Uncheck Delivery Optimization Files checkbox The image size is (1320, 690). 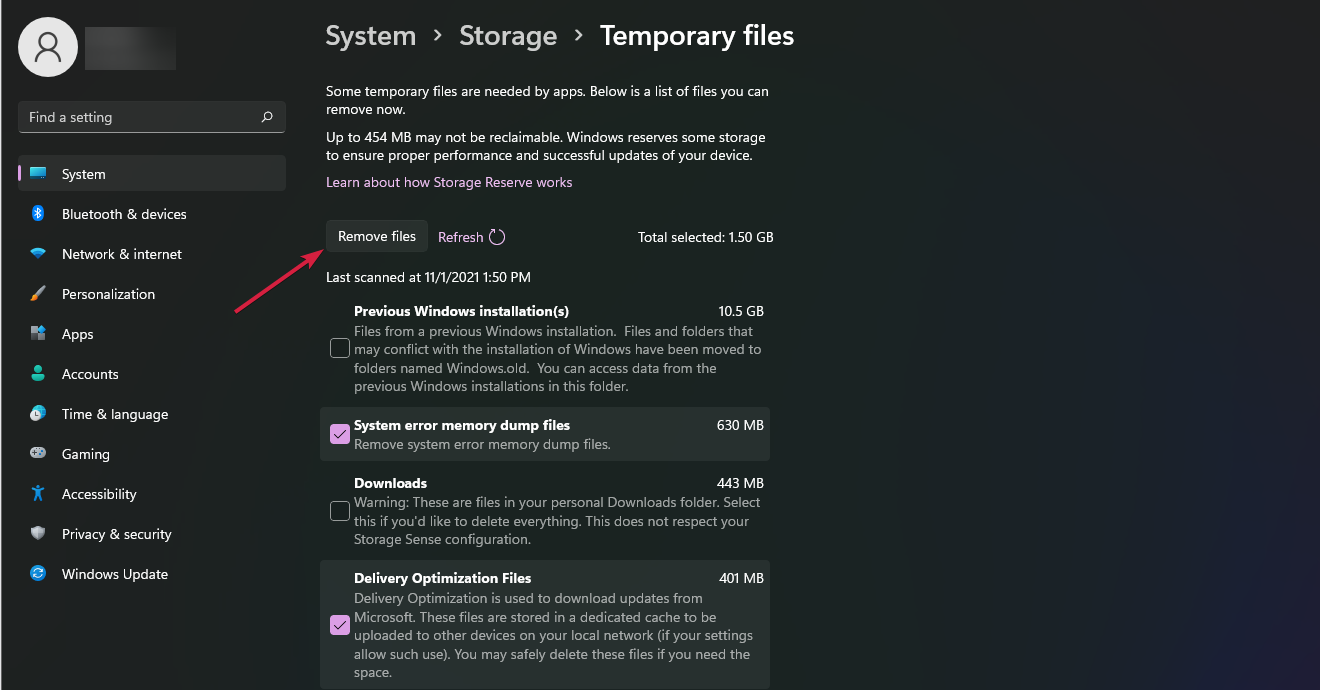(x=340, y=625)
